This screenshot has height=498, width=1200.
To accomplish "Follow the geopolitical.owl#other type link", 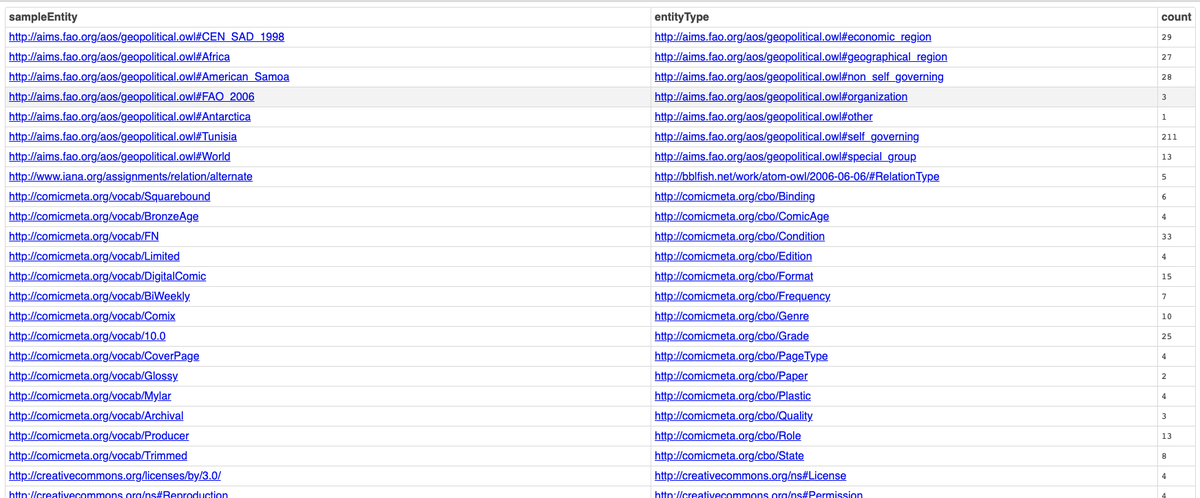I will tap(763, 117).
